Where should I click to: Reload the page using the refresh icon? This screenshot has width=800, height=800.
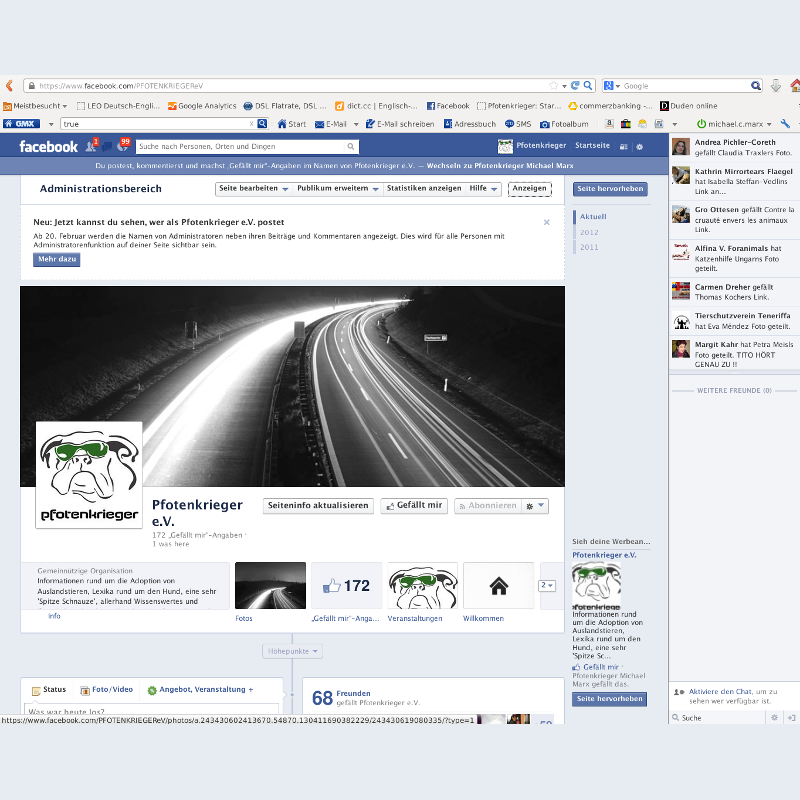[575, 85]
